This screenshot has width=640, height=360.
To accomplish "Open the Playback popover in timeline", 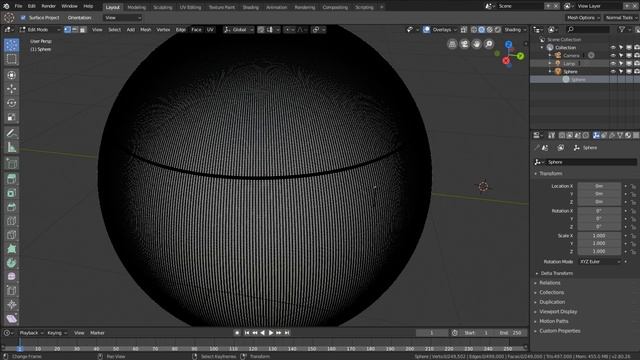I will [x=31, y=333].
